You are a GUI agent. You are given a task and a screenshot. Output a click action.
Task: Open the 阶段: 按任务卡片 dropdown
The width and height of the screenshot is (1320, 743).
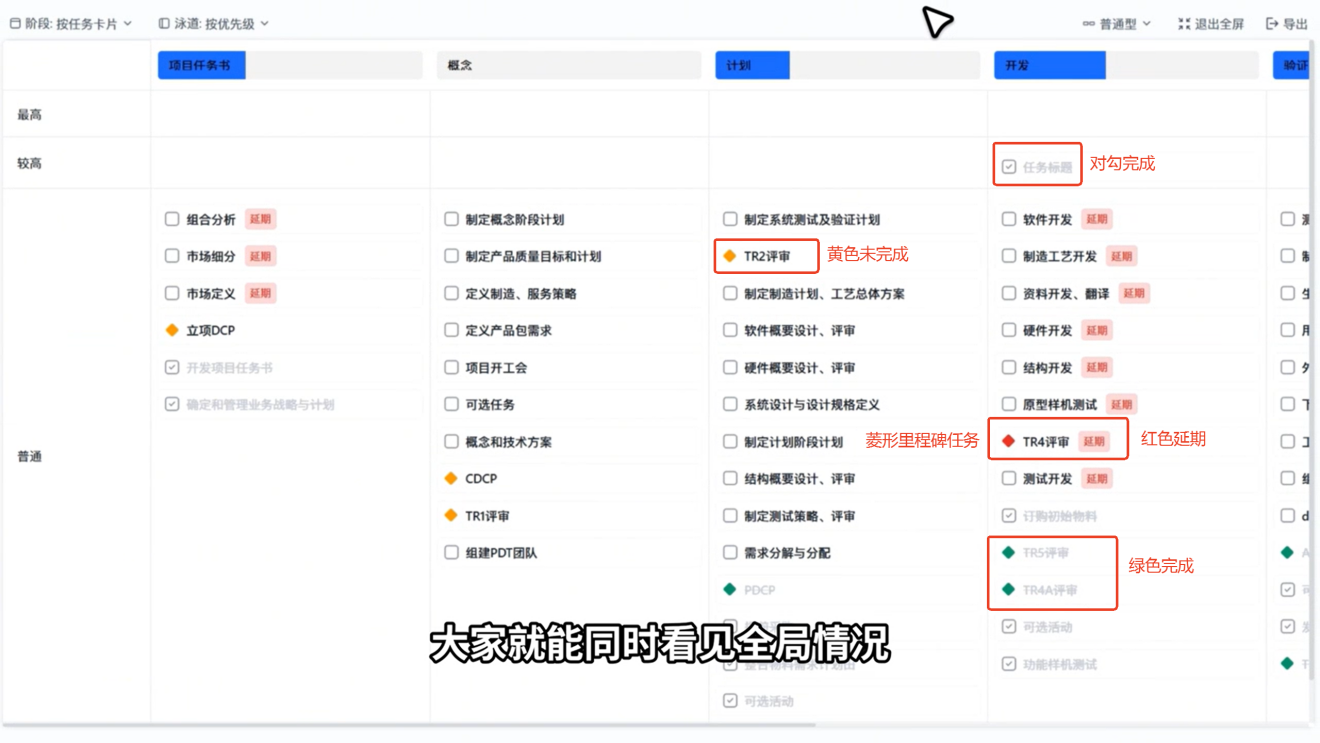[x=70, y=23]
